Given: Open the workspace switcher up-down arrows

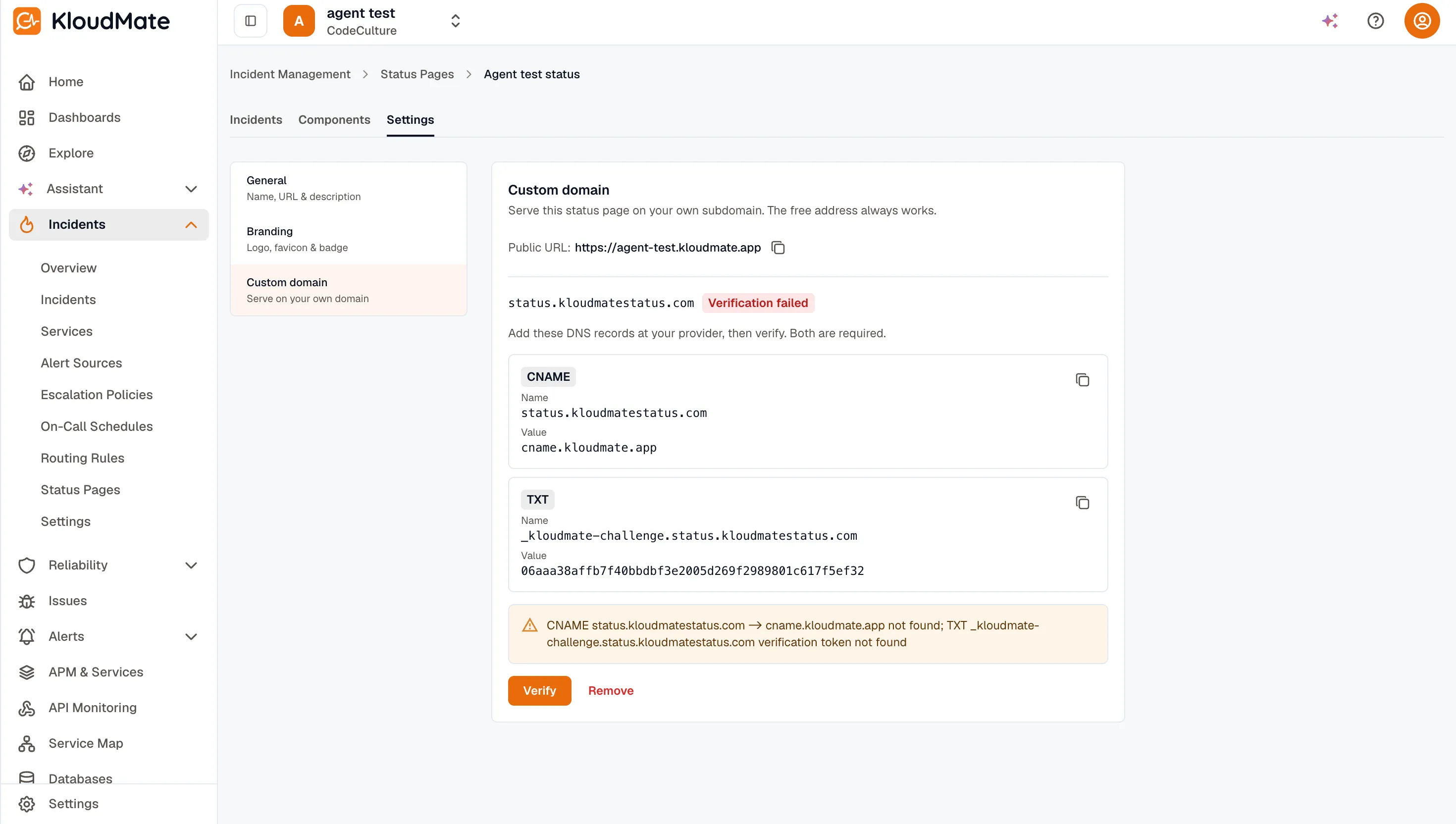Looking at the screenshot, I should tap(456, 21).
